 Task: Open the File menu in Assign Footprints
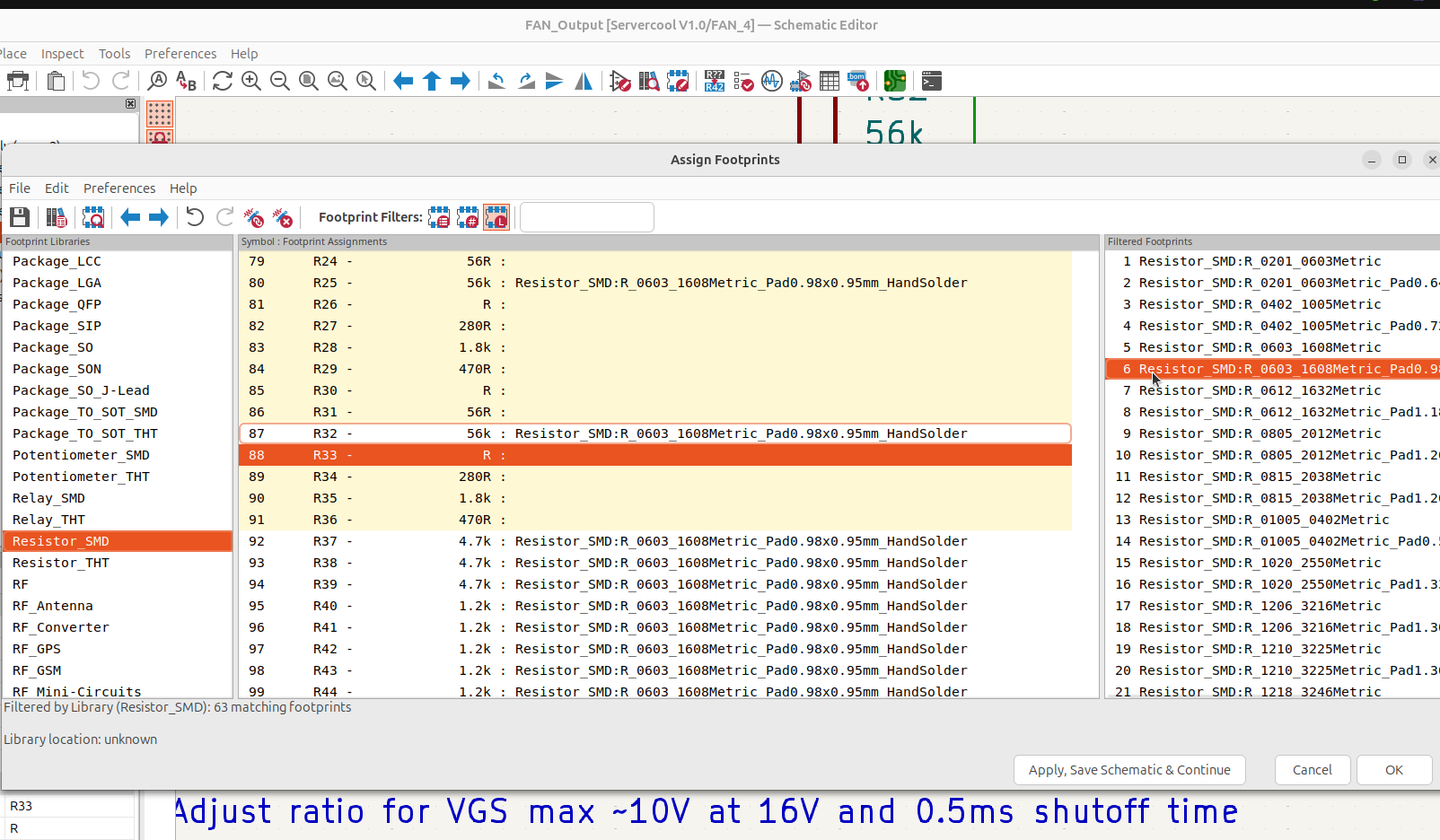point(20,188)
